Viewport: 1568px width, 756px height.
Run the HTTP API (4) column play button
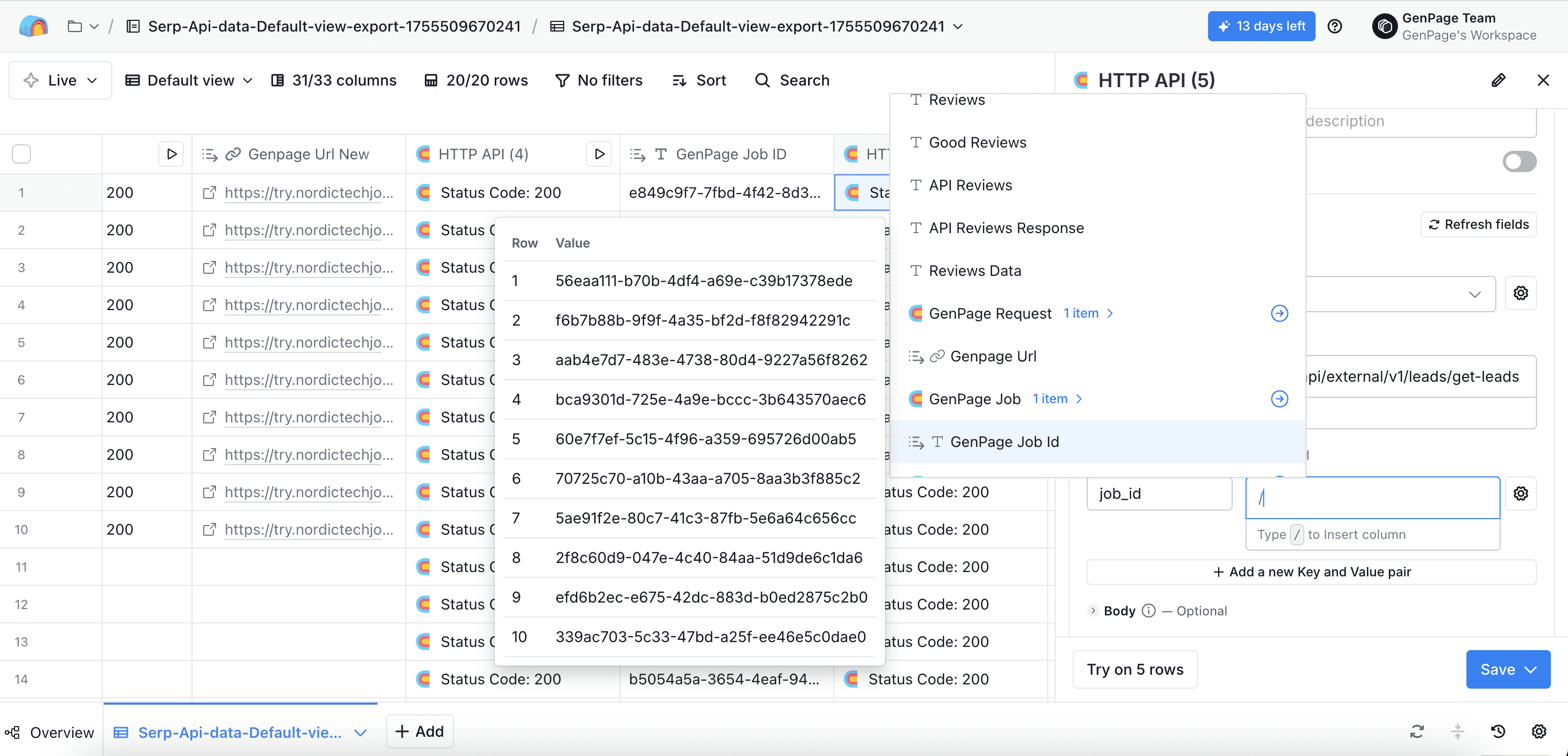(x=599, y=154)
